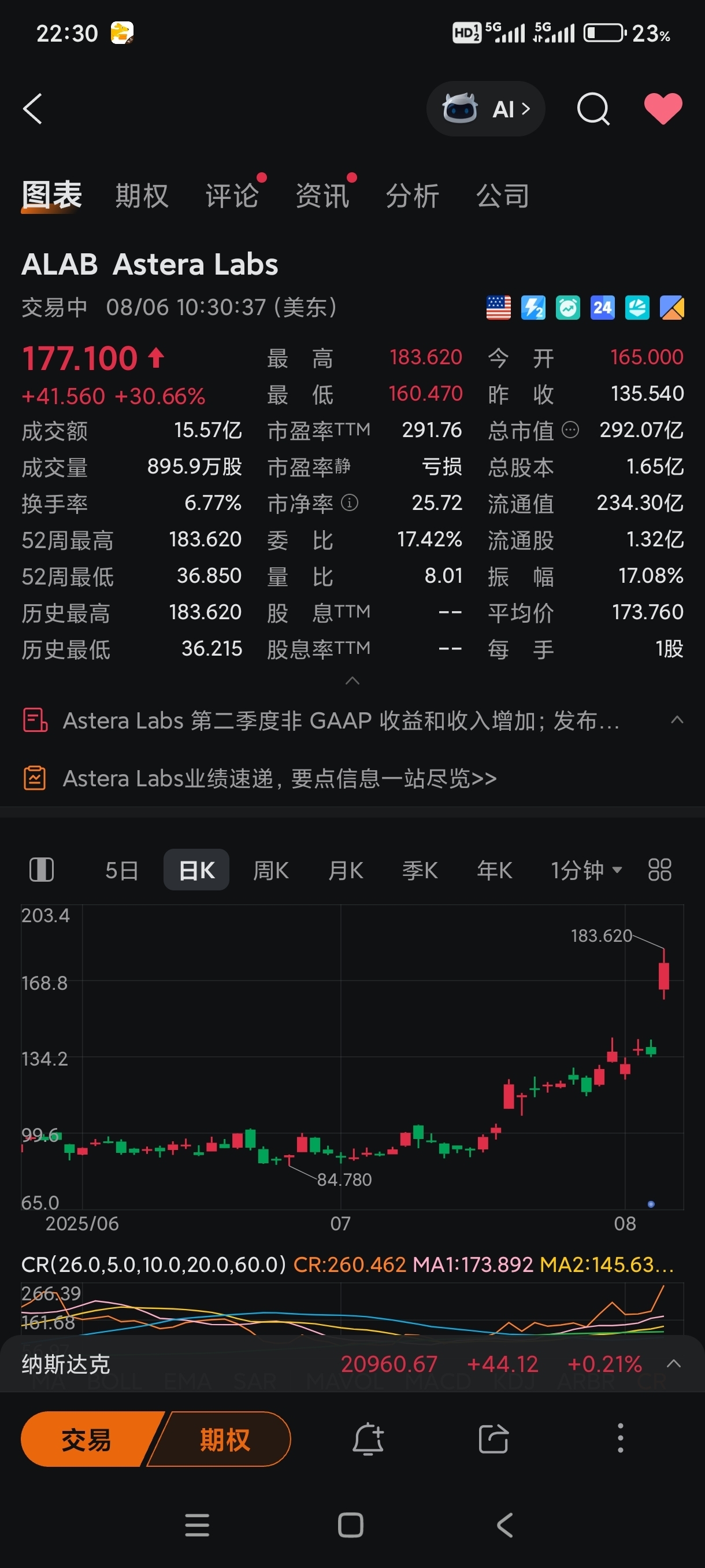
Task: Open the 1分钟 interval dropdown
Action: 587,870
